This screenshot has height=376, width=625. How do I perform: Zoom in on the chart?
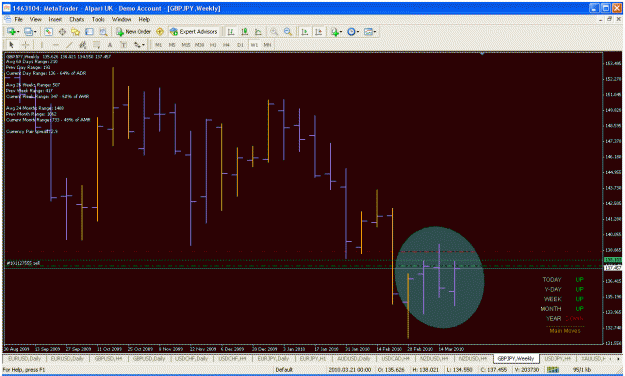pos(274,31)
